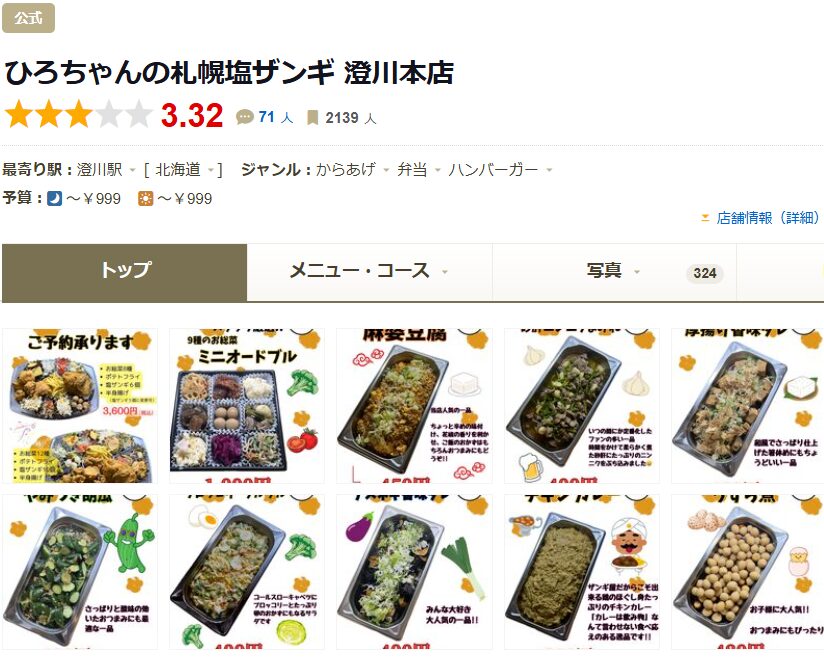Click the bookmark save icon
The width and height of the screenshot is (824, 667).
313,117
